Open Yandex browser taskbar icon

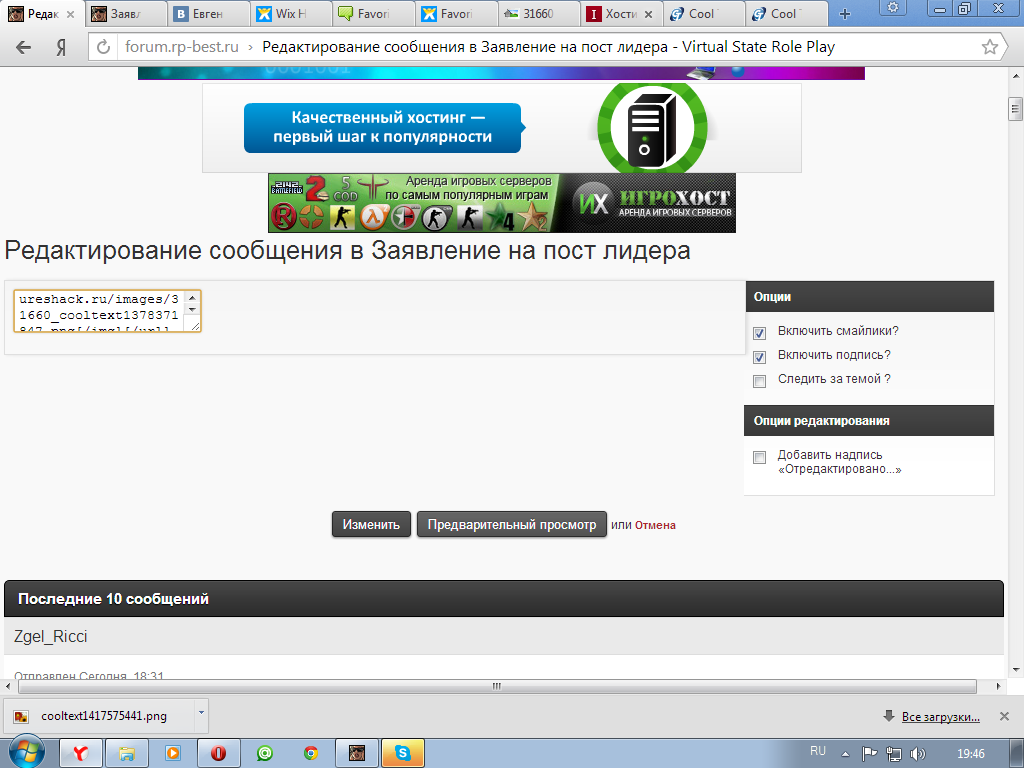[x=80, y=754]
